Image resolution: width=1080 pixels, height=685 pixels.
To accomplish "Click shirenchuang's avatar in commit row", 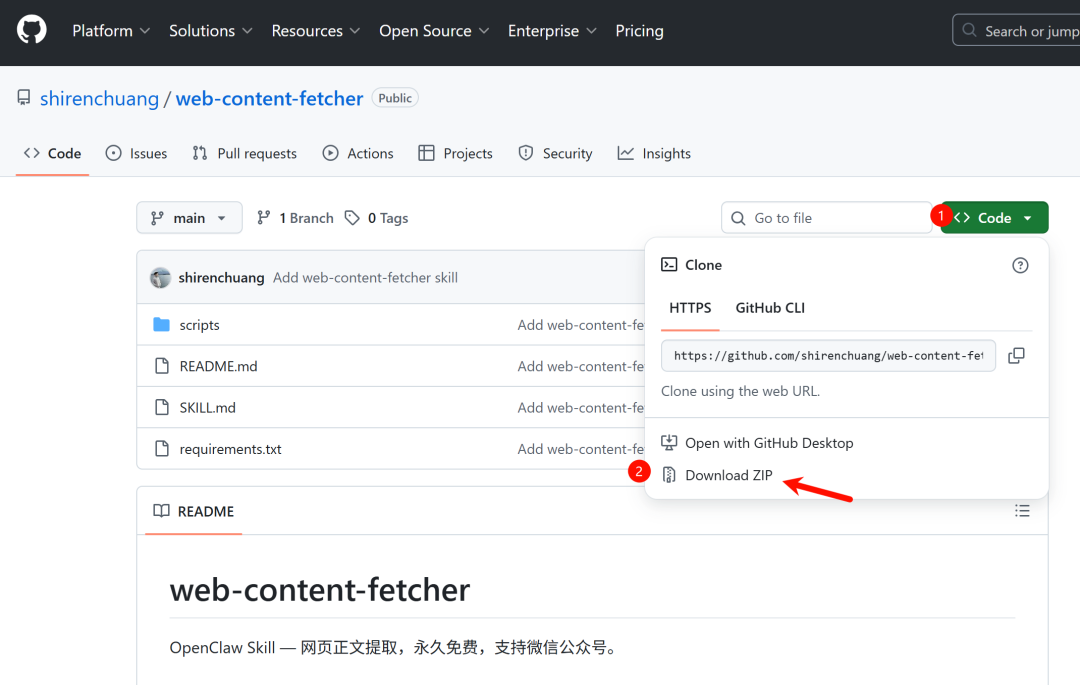I will coord(160,278).
